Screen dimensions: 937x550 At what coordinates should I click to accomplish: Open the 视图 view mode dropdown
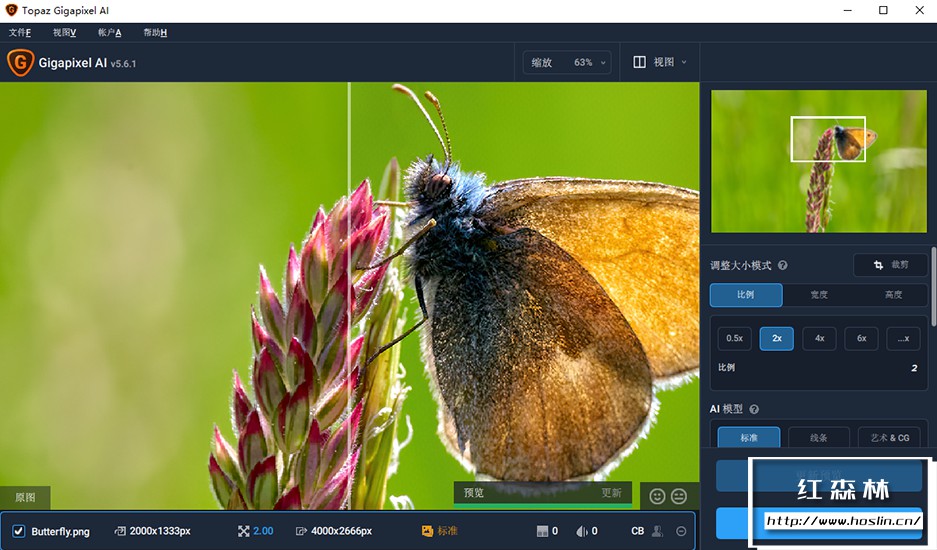(660, 62)
